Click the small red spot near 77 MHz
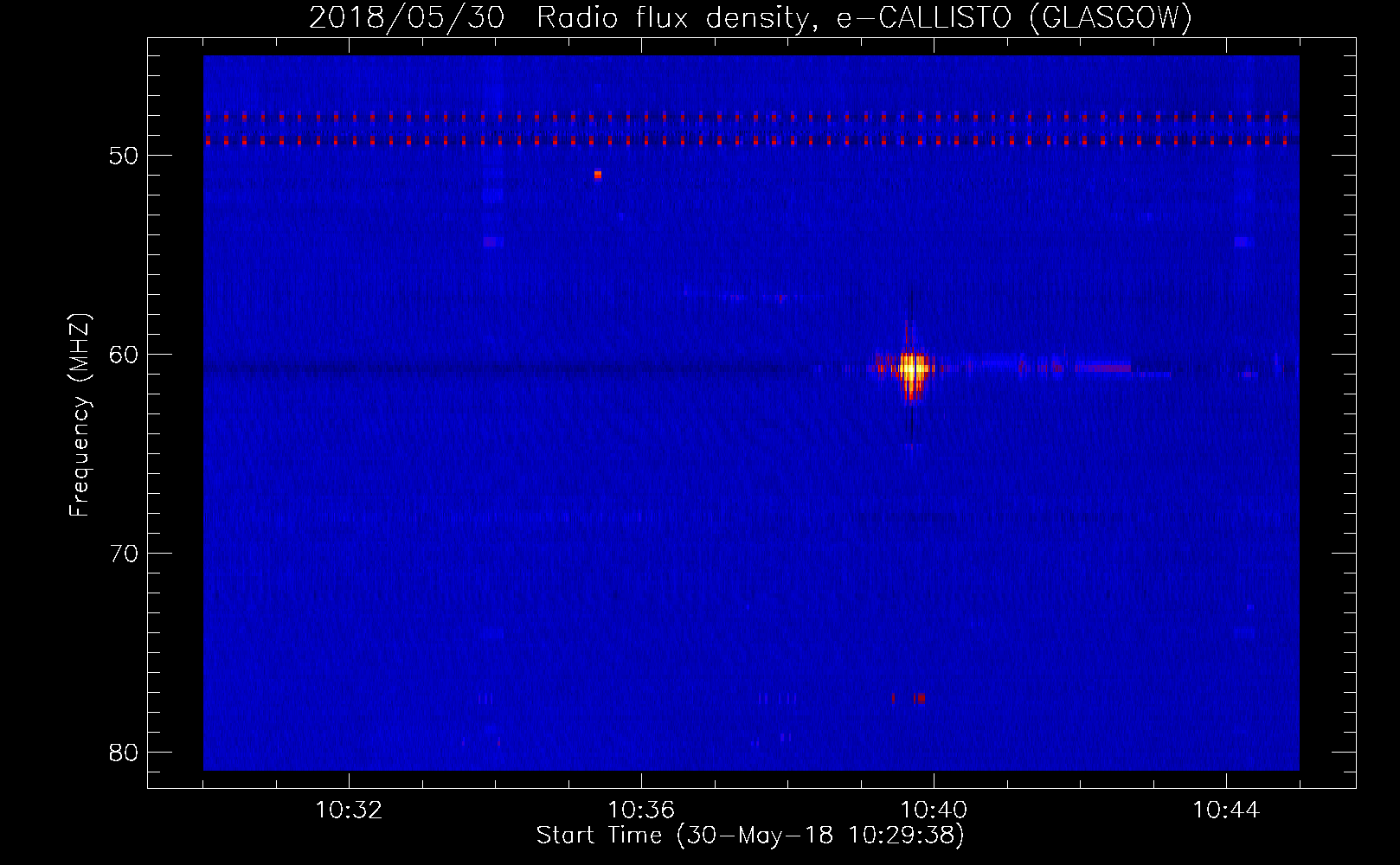The width and height of the screenshot is (1400, 865). point(921,698)
